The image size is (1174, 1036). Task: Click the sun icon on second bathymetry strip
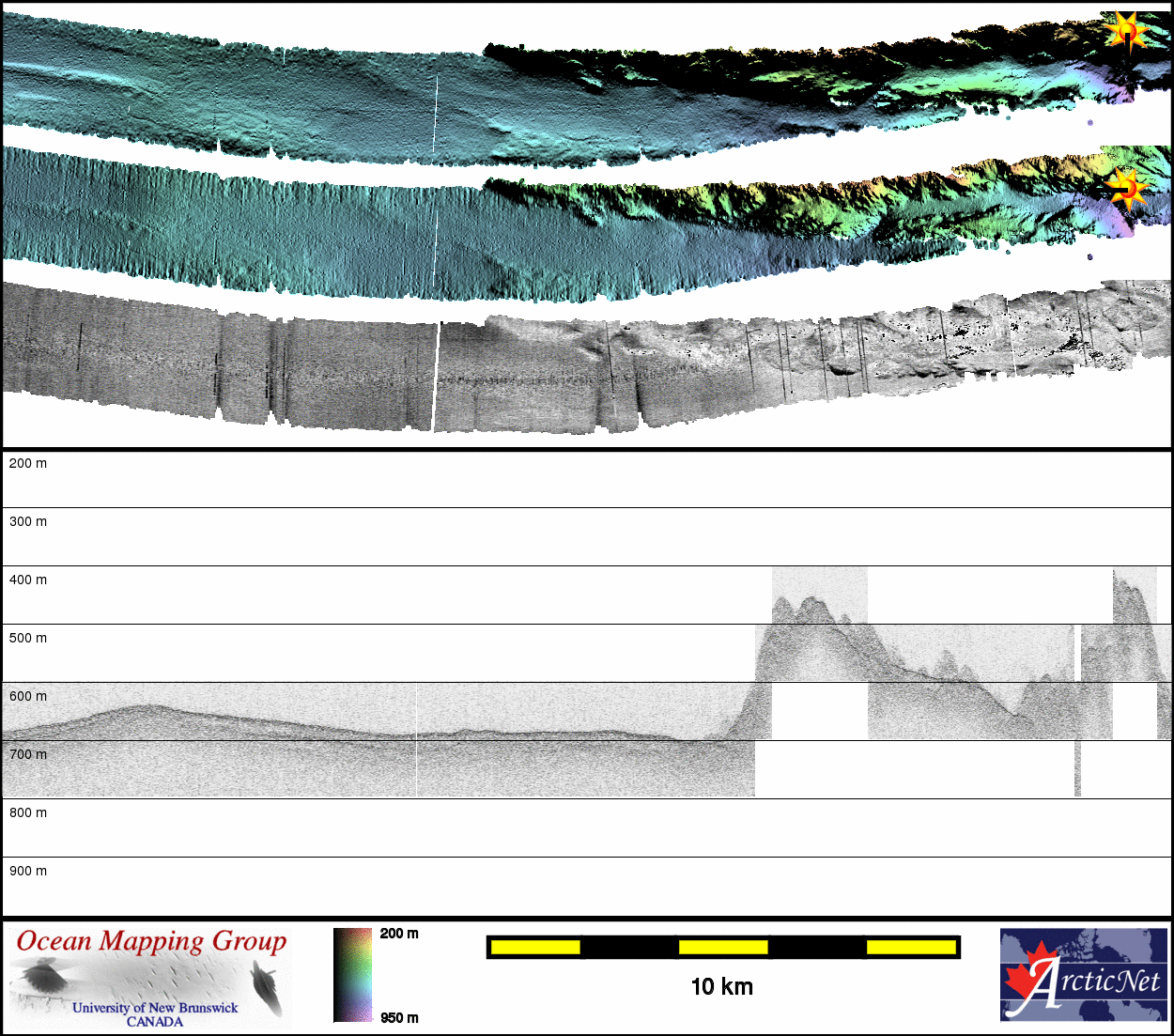pos(1125,189)
